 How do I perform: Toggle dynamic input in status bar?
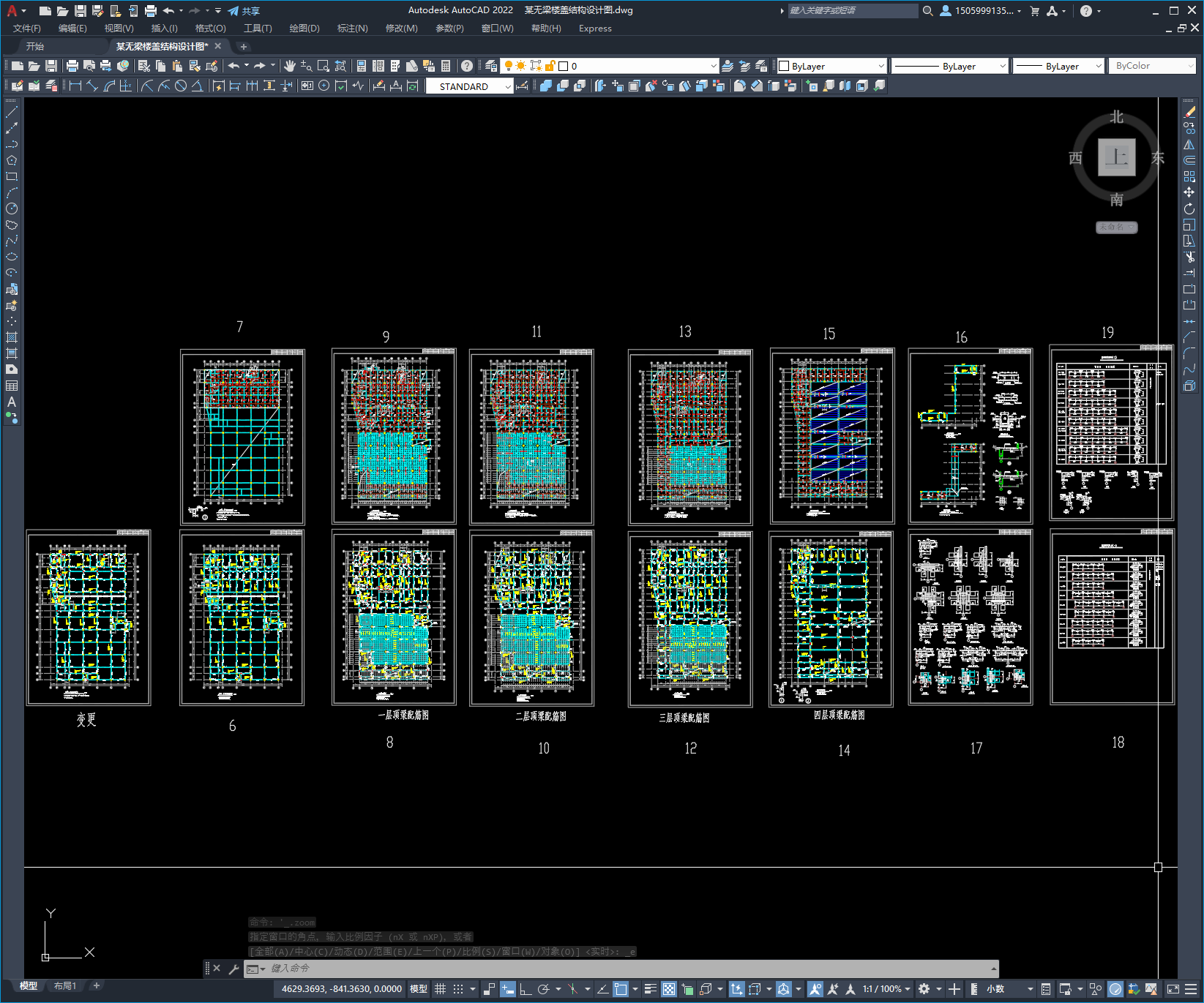pyautogui.click(x=507, y=989)
